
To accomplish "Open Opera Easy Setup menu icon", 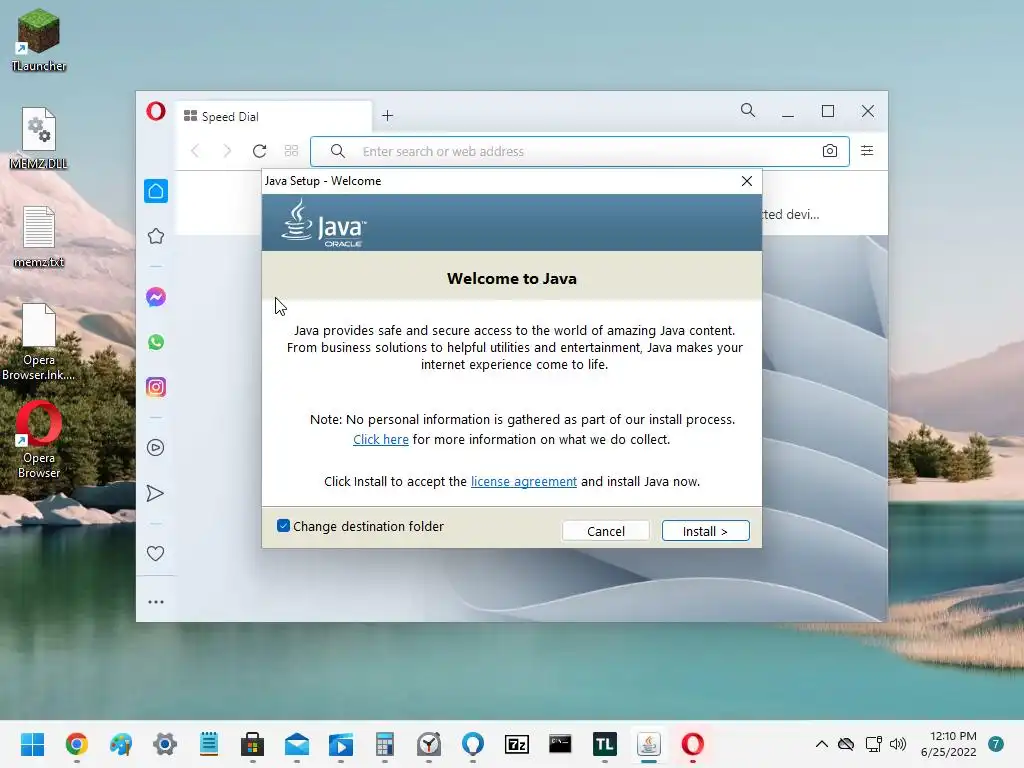I will coord(867,151).
